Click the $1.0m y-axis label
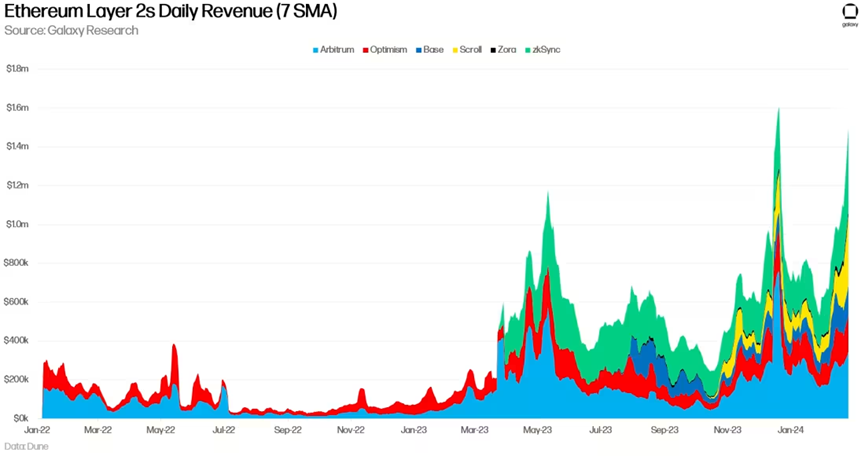 click(x=19, y=224)
